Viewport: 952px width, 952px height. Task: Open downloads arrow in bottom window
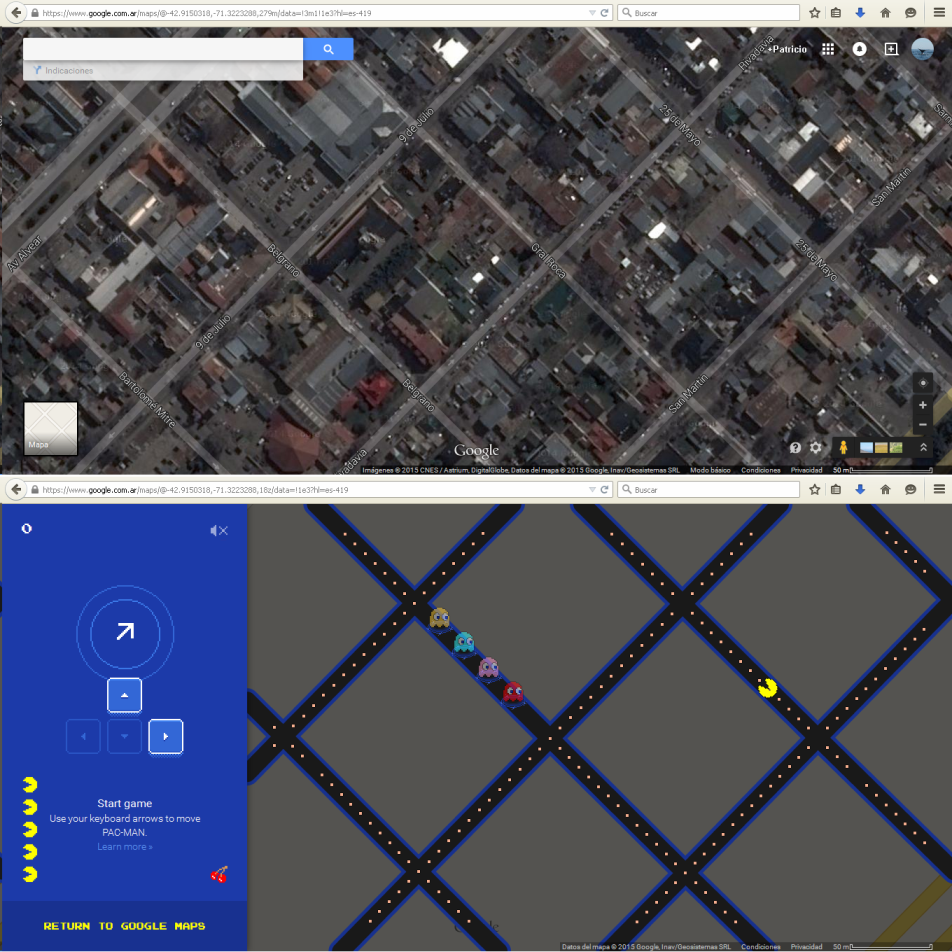pyautogui.click(x=860, y=489)
